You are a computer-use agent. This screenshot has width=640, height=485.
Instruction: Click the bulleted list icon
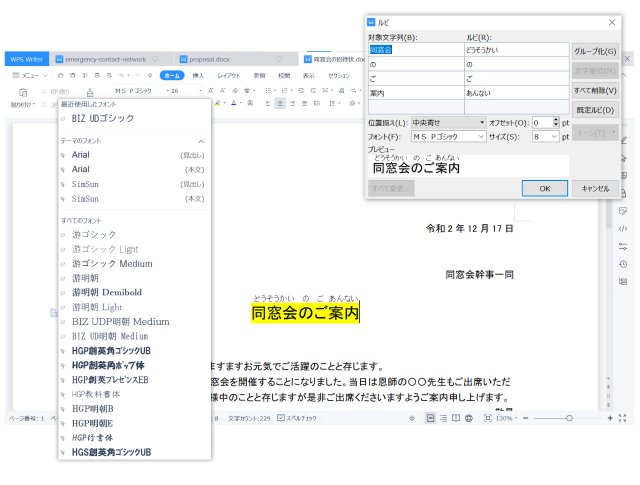coord(268,91)
